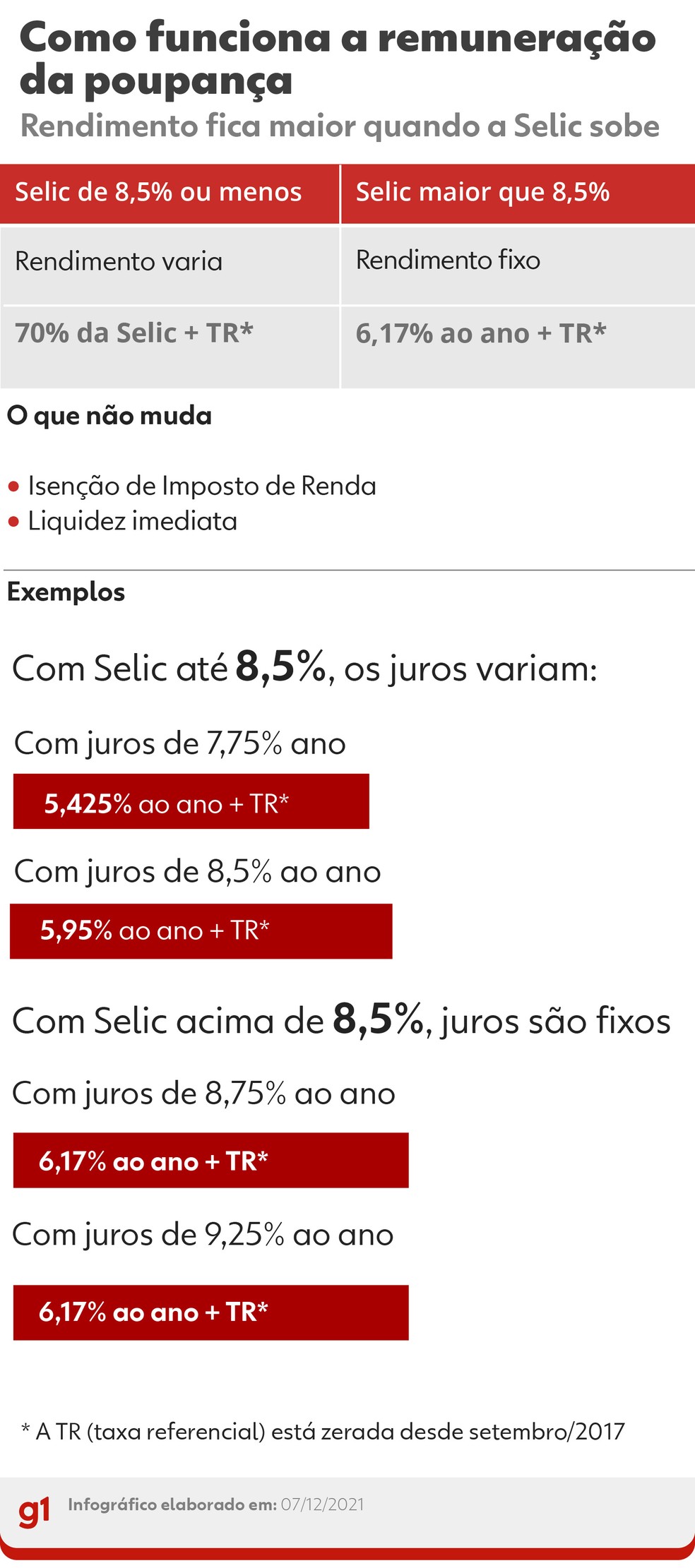Click the g1 logo in the footer
695x1568 pixels.
[34, 1510]
